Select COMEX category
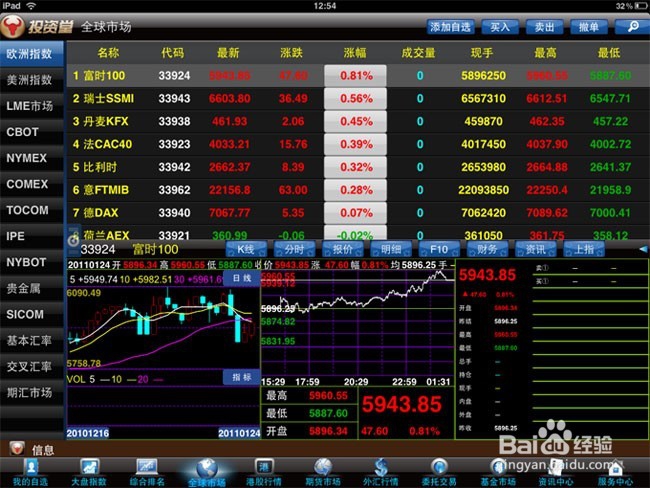650x488 pixels. point(32,184)
